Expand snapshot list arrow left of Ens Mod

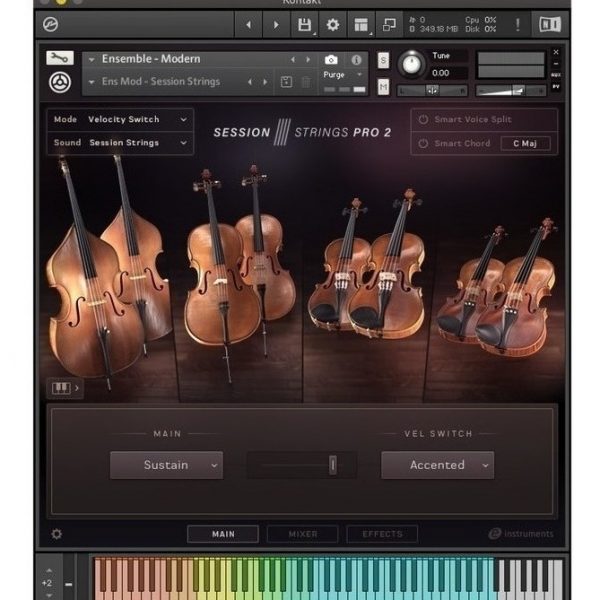[x=91, y=82]
